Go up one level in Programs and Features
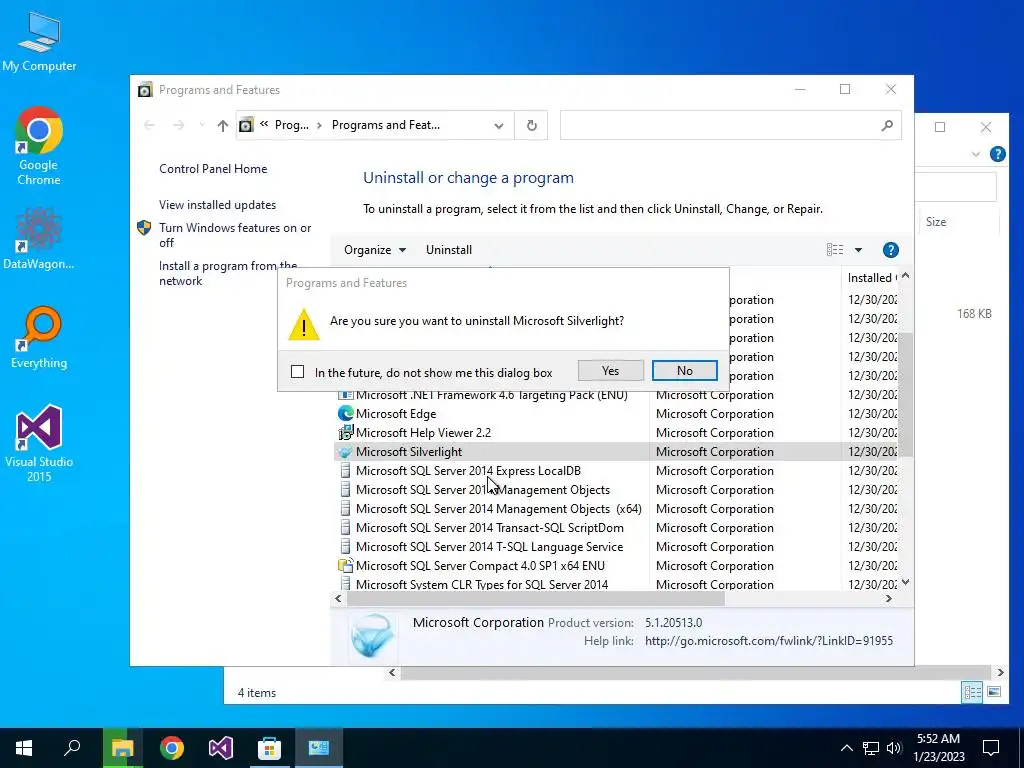Image resolution: width=1024 pixels, height=768 pixels. click(223, 125)
